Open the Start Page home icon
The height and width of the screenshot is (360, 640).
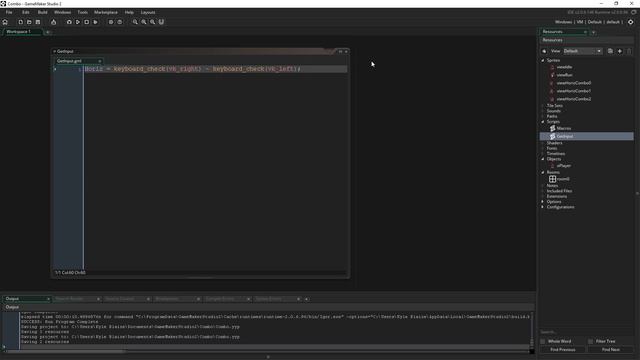click(5, 22)
